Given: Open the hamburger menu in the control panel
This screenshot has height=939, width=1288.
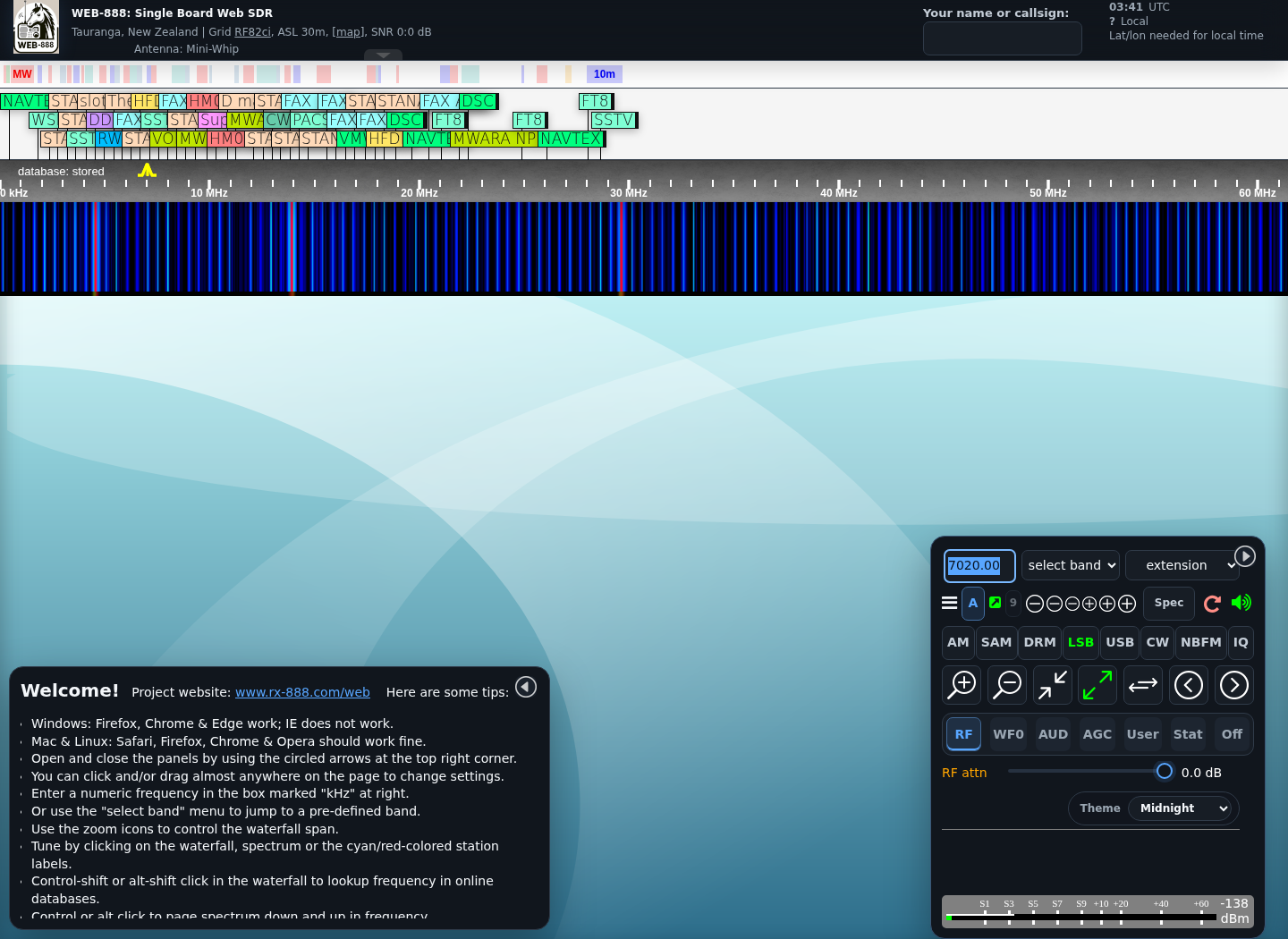Looking at the screenshot, I should click(950, 603).
